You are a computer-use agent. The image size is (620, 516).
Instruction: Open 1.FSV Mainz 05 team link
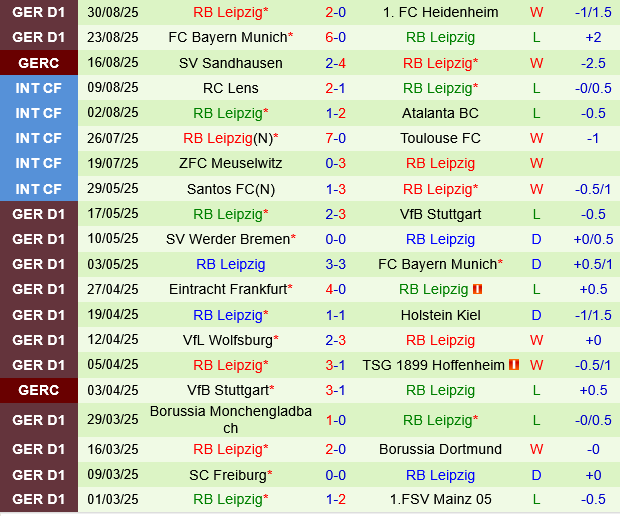tap(440, 499)
